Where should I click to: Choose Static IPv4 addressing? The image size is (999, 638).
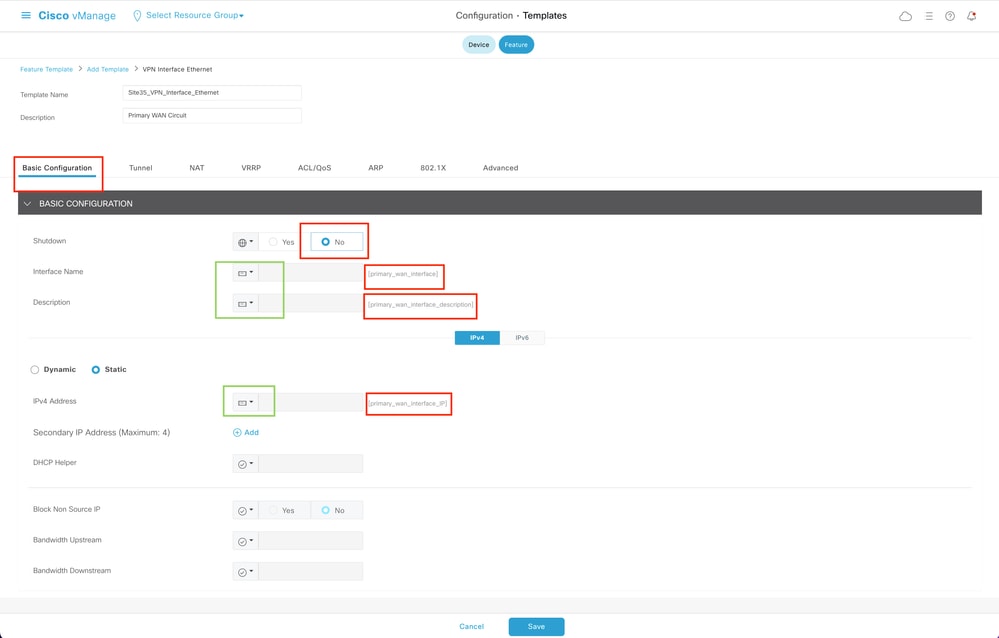(108, 370)
